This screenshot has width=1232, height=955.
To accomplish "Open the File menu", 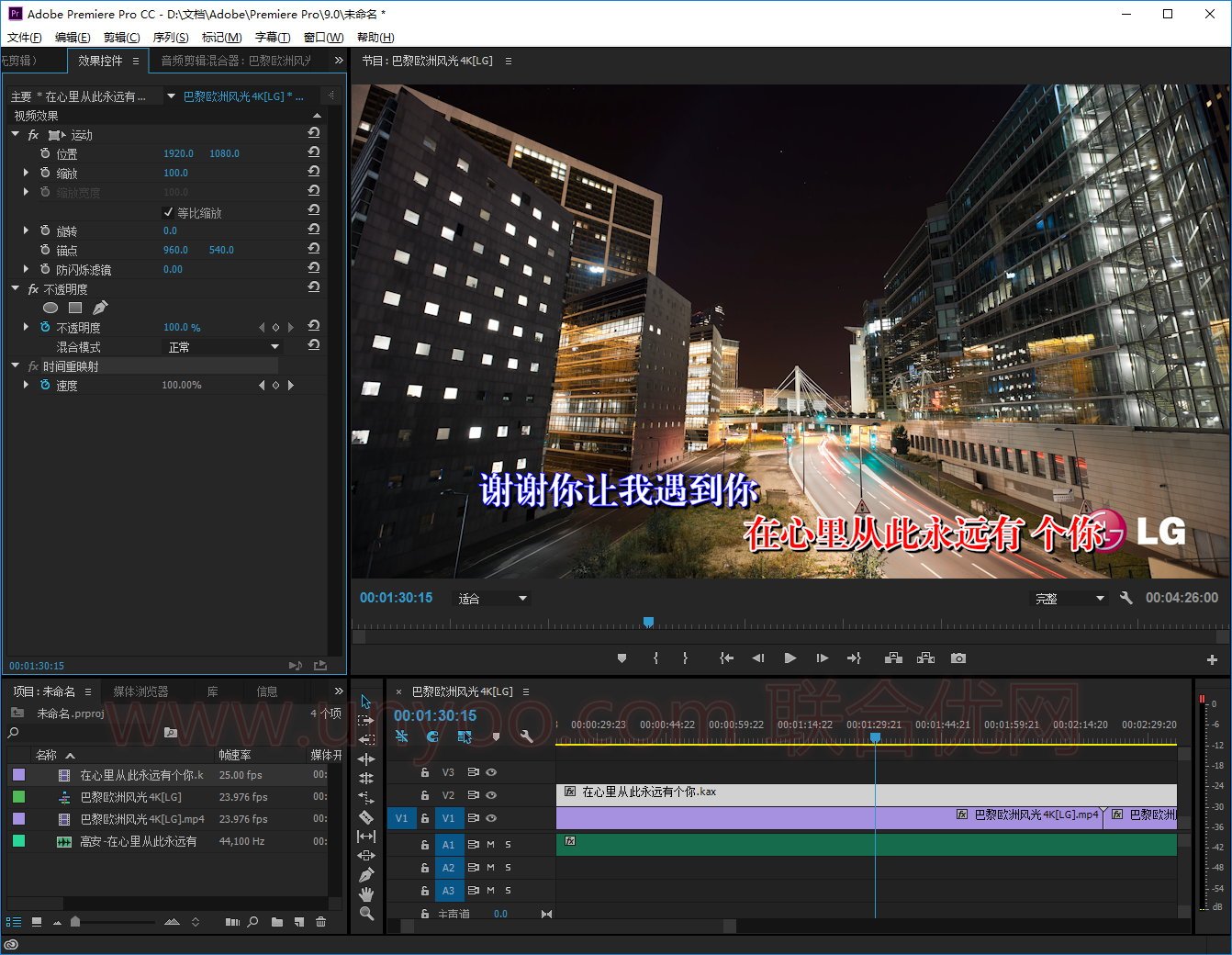I will pos(24,38).
